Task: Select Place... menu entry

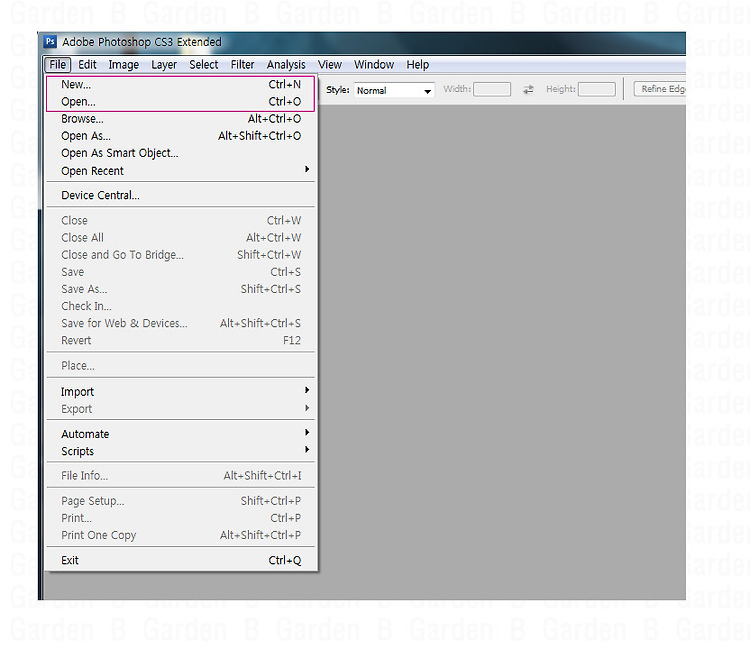Action: [181, 366]
